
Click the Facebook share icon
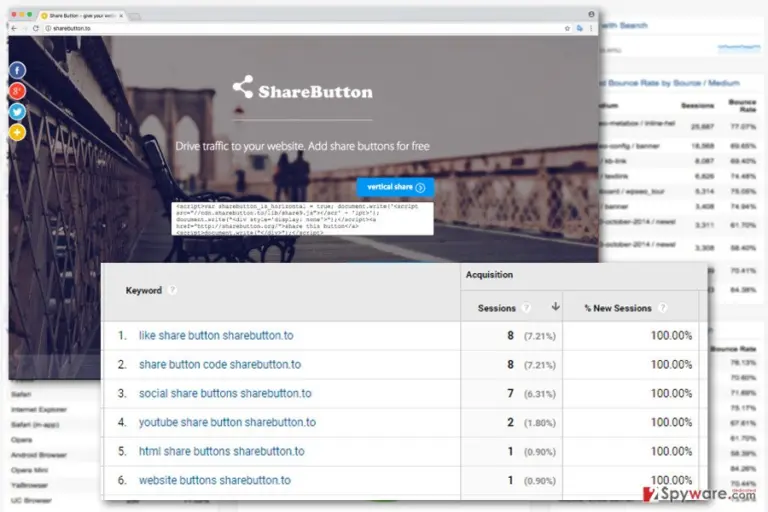[x=17, y=71]
